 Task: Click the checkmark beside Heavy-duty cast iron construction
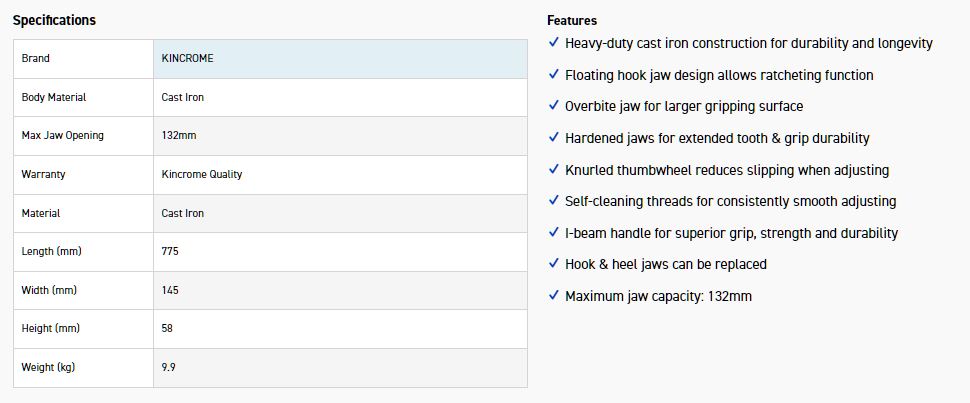point(554,43)
